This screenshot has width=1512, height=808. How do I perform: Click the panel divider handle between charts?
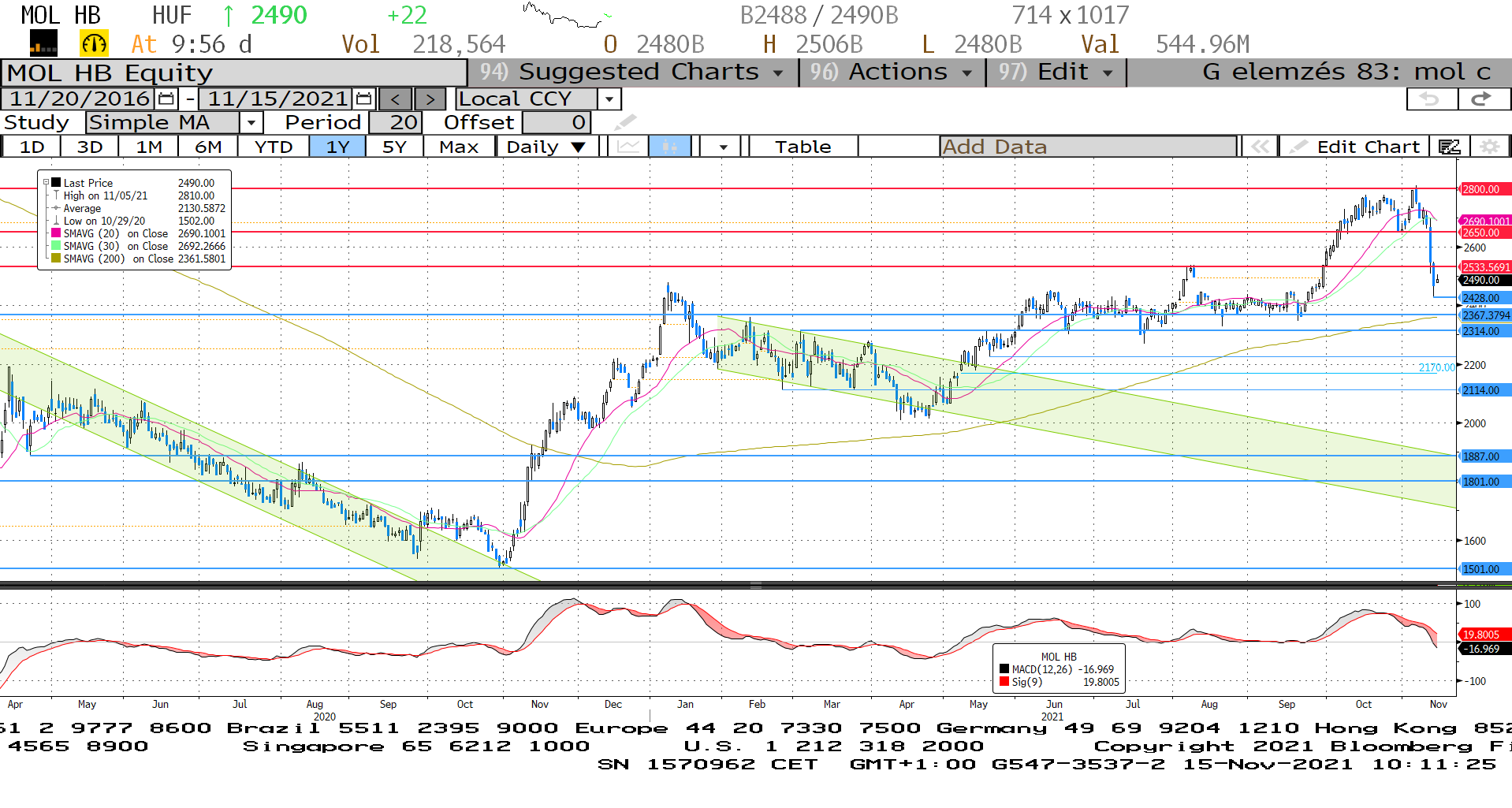click(x=755, y=586)
